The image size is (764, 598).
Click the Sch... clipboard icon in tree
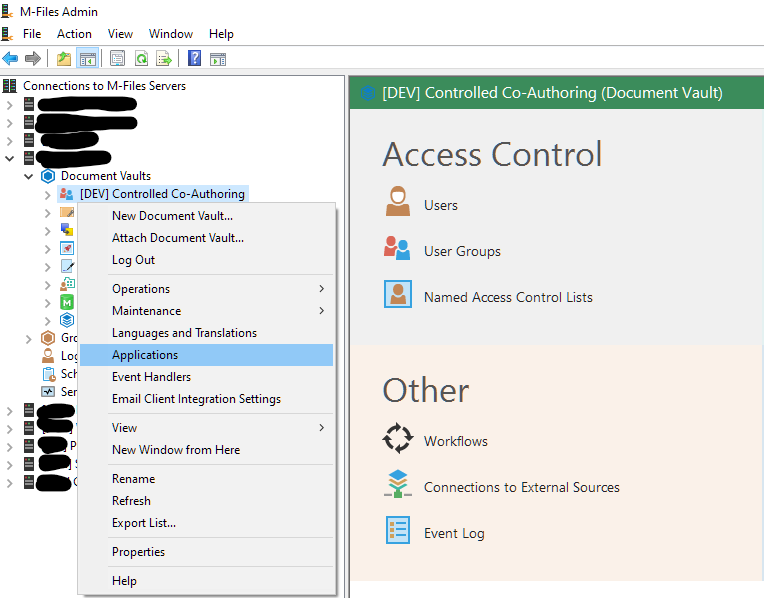tap(49, 374)
